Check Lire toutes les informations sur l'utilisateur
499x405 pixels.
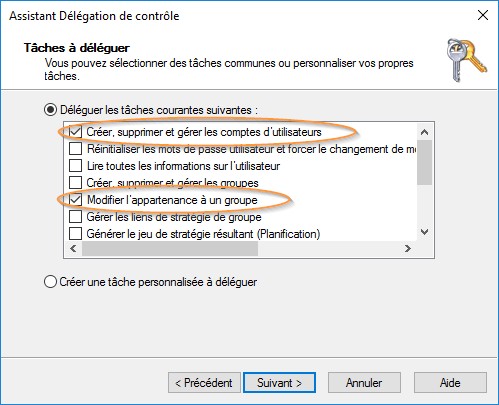click(76, 166)
